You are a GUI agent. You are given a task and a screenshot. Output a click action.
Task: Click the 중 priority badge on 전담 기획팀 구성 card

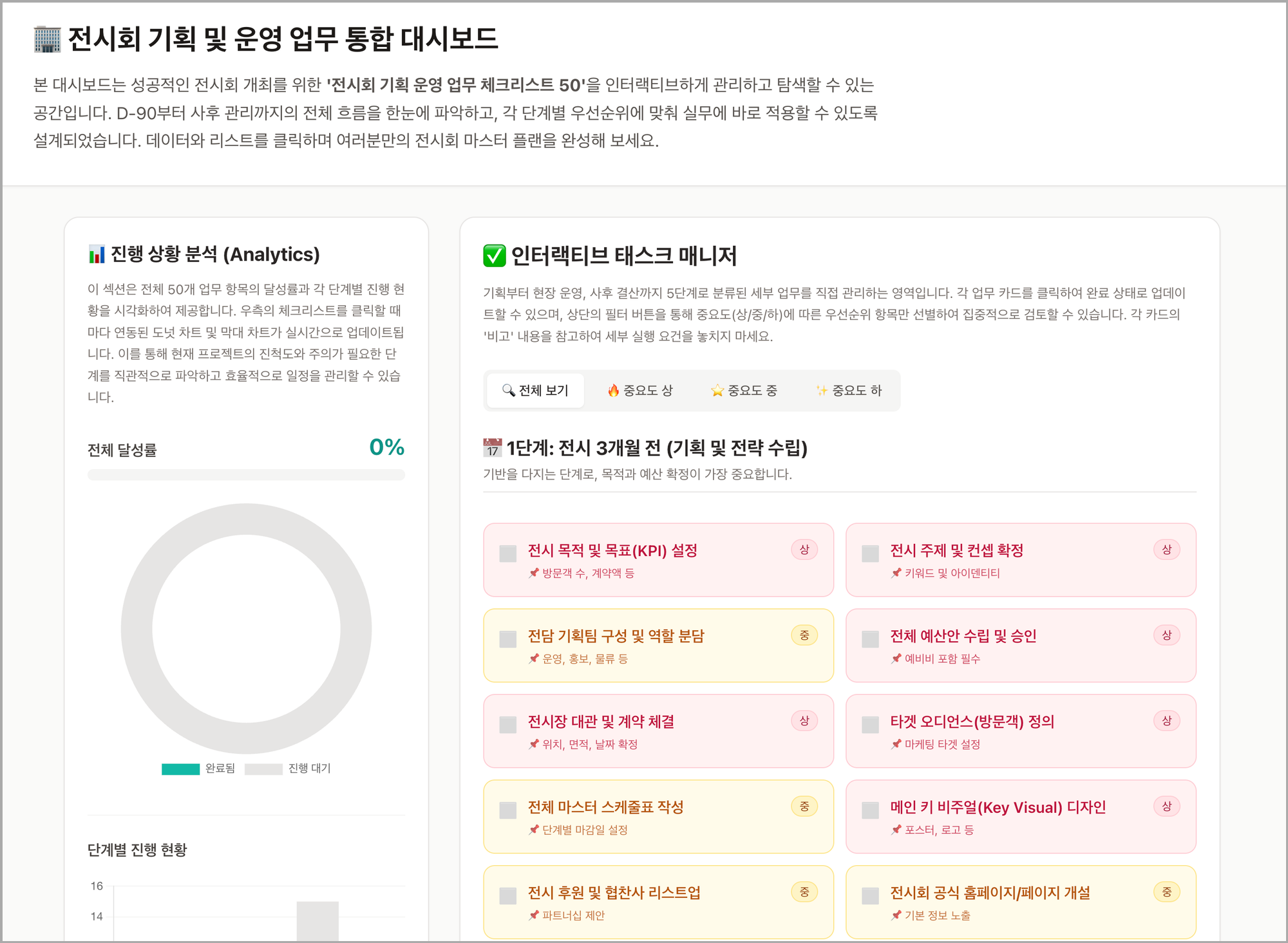804,635
